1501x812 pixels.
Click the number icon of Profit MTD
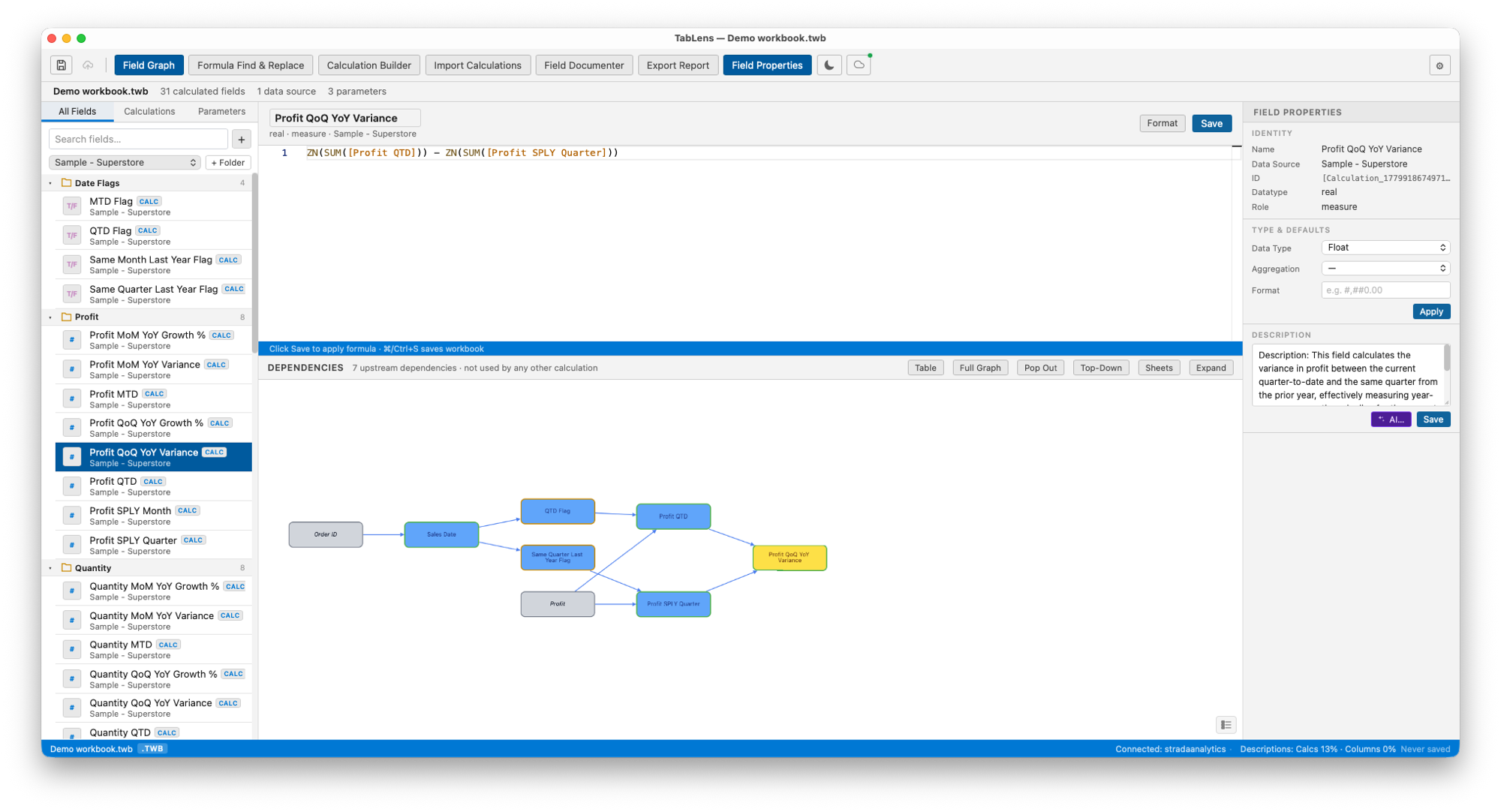[x=72, y=398]
